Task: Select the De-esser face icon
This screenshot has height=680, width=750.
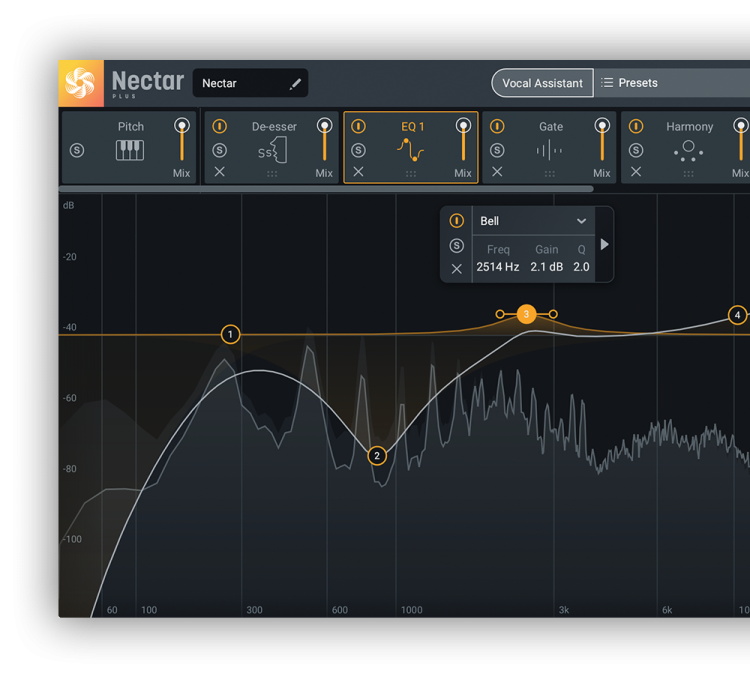Action: pos(273,150)
